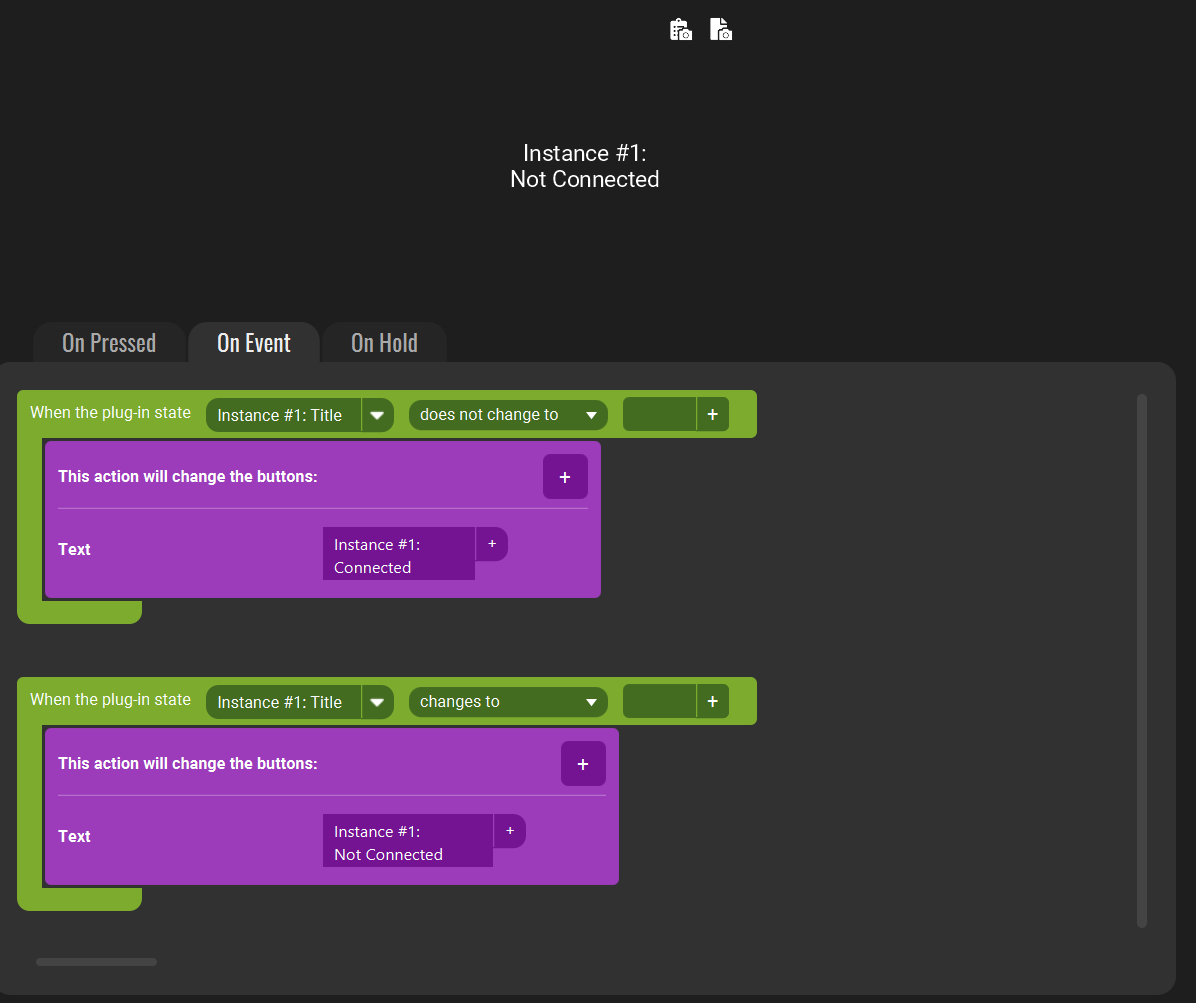This screenshot has width=1196, height=1003.
Task: Click plus next to value in 'changes to' row
Action: pyautogui.click(x=712, y=701)
